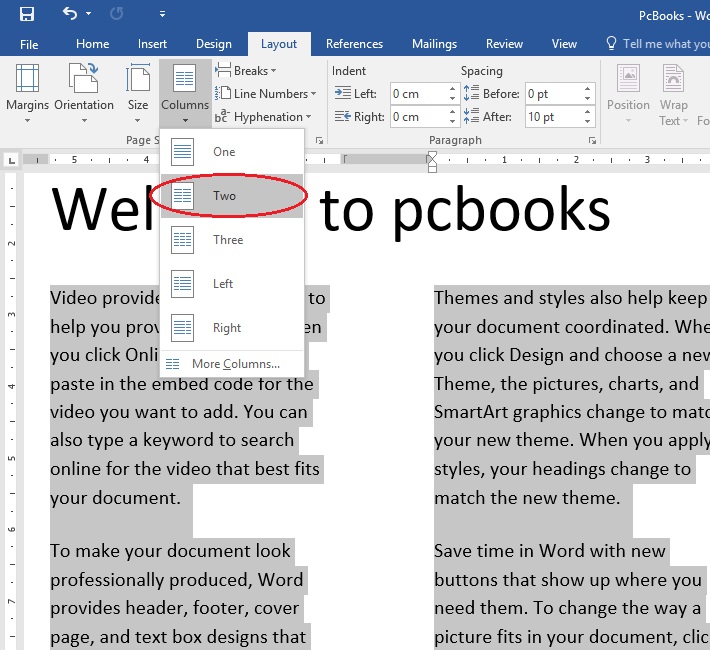Choose One column layout
The image size is (710, 650).
pos(232,152)
